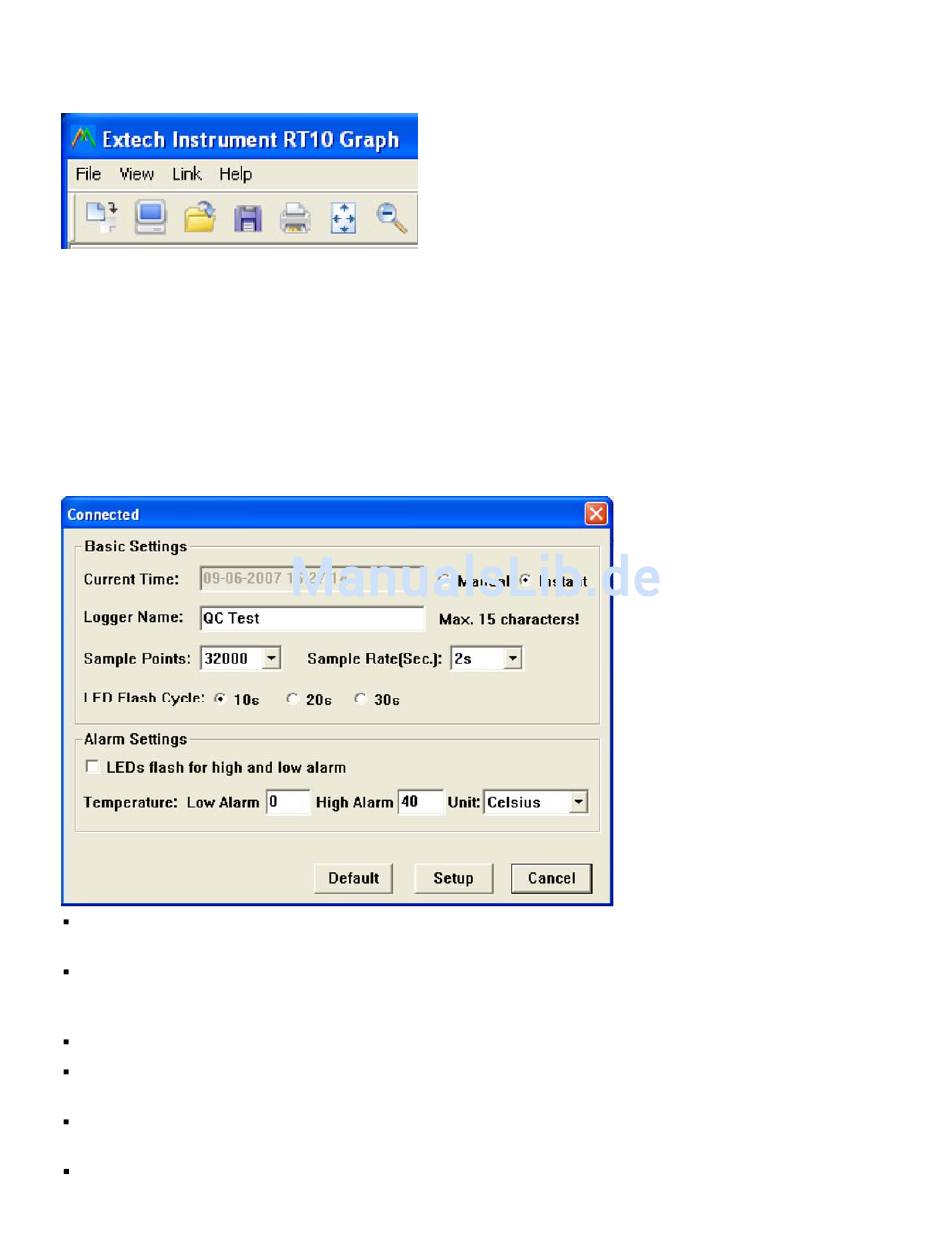The image size is (950, 1260).
Task: Open the Sample Rate dropdown
Action: point(512,658)
